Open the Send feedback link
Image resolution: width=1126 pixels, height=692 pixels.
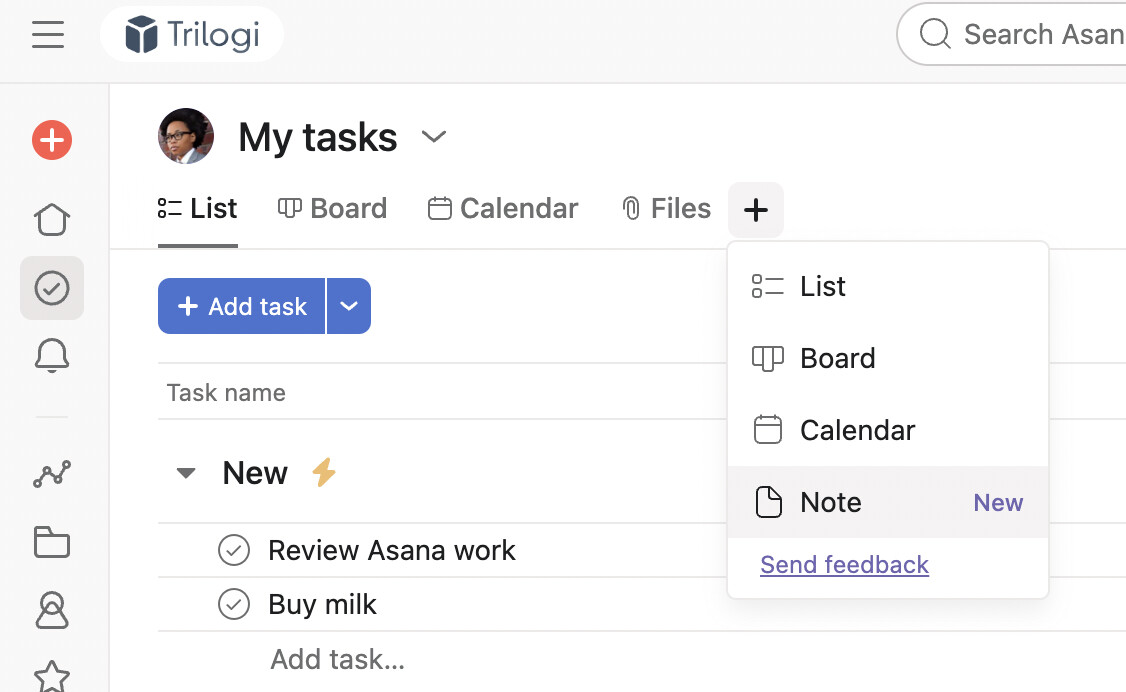tap(844, 565)
